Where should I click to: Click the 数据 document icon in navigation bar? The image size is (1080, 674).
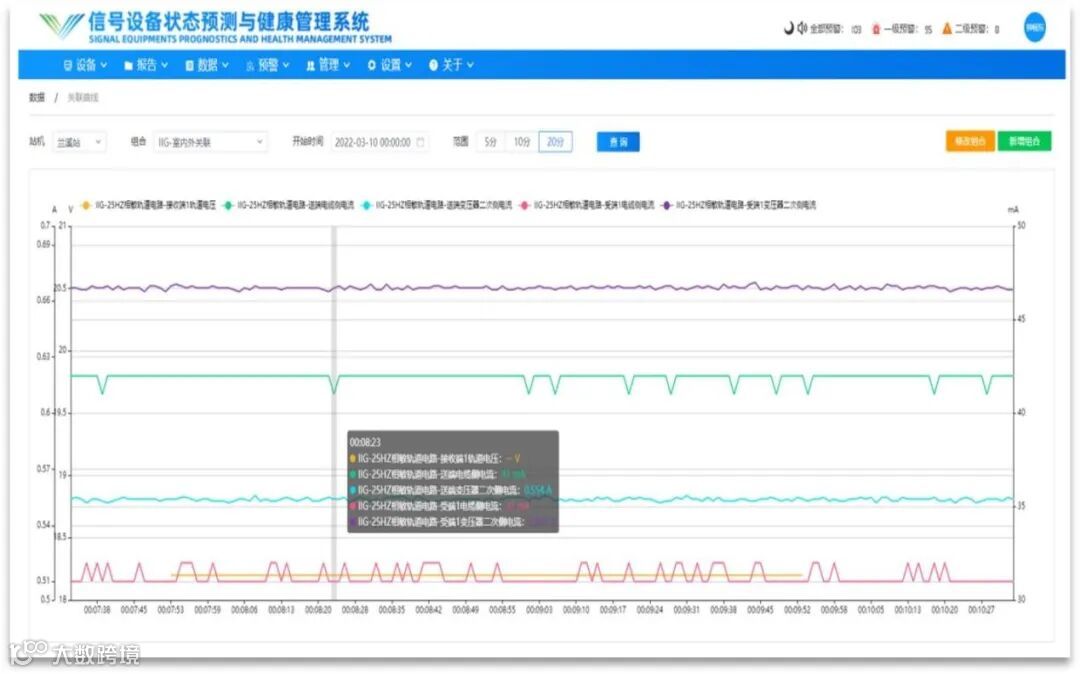click(189, 65)
